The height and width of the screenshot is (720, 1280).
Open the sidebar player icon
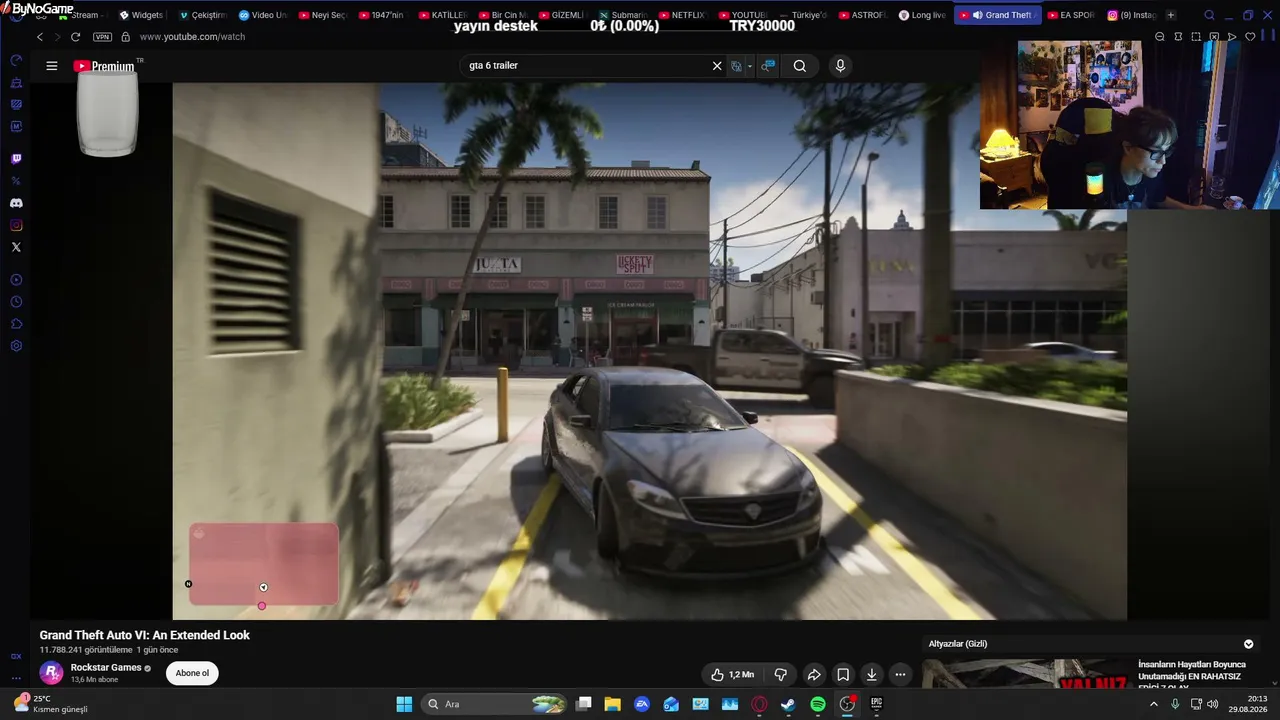tap(16, 280)
